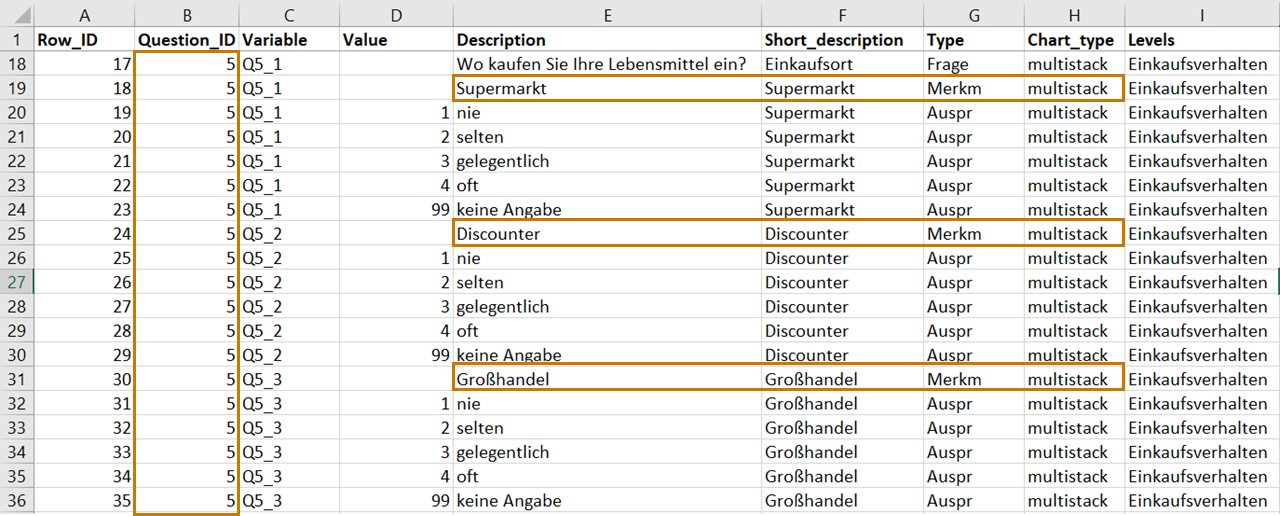Click the Großhandel description cell in row 31
This screenshot has height=516, width=1280.
point(607,379)
